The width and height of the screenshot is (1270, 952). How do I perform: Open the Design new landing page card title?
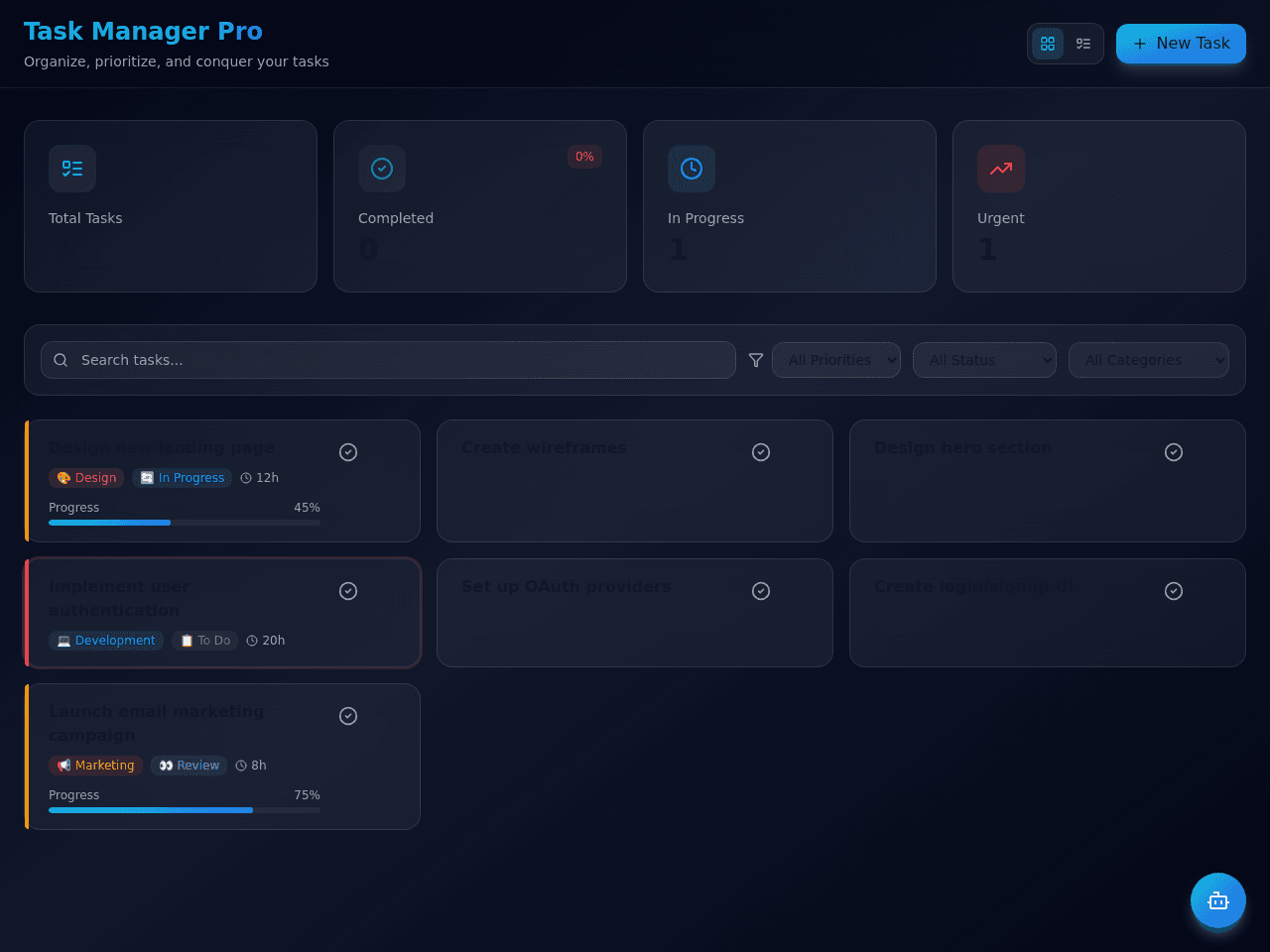(162, 448)
